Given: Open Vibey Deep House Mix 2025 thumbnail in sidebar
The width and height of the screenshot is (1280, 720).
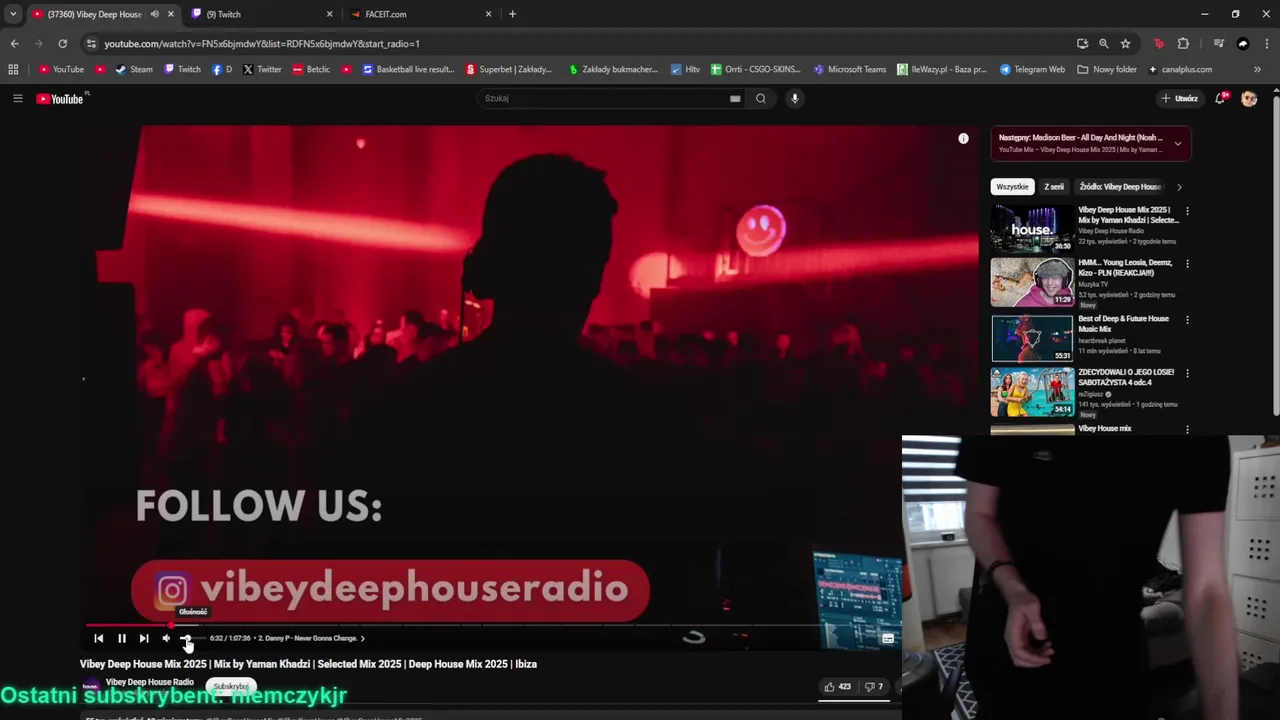Looking at the screenshot, I should tap(1032, 228).
